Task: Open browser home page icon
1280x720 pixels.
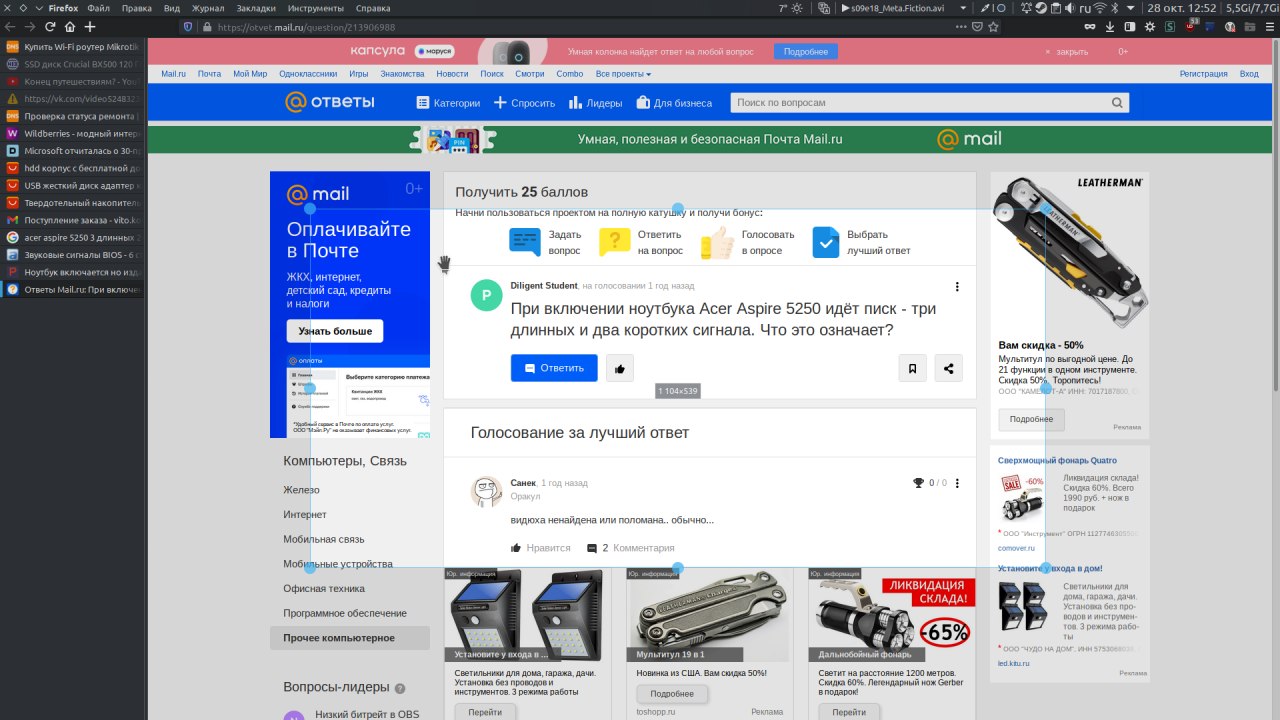Action: pos(70,27)
